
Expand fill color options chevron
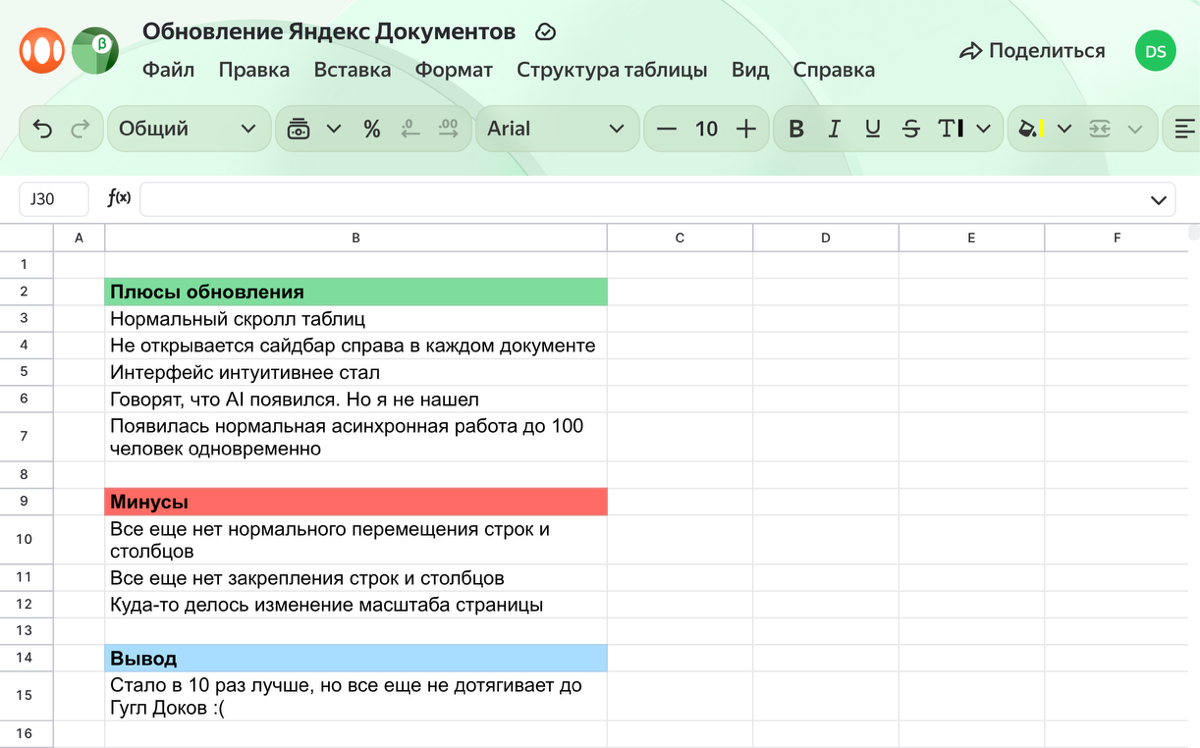[x=1064, y=128]
